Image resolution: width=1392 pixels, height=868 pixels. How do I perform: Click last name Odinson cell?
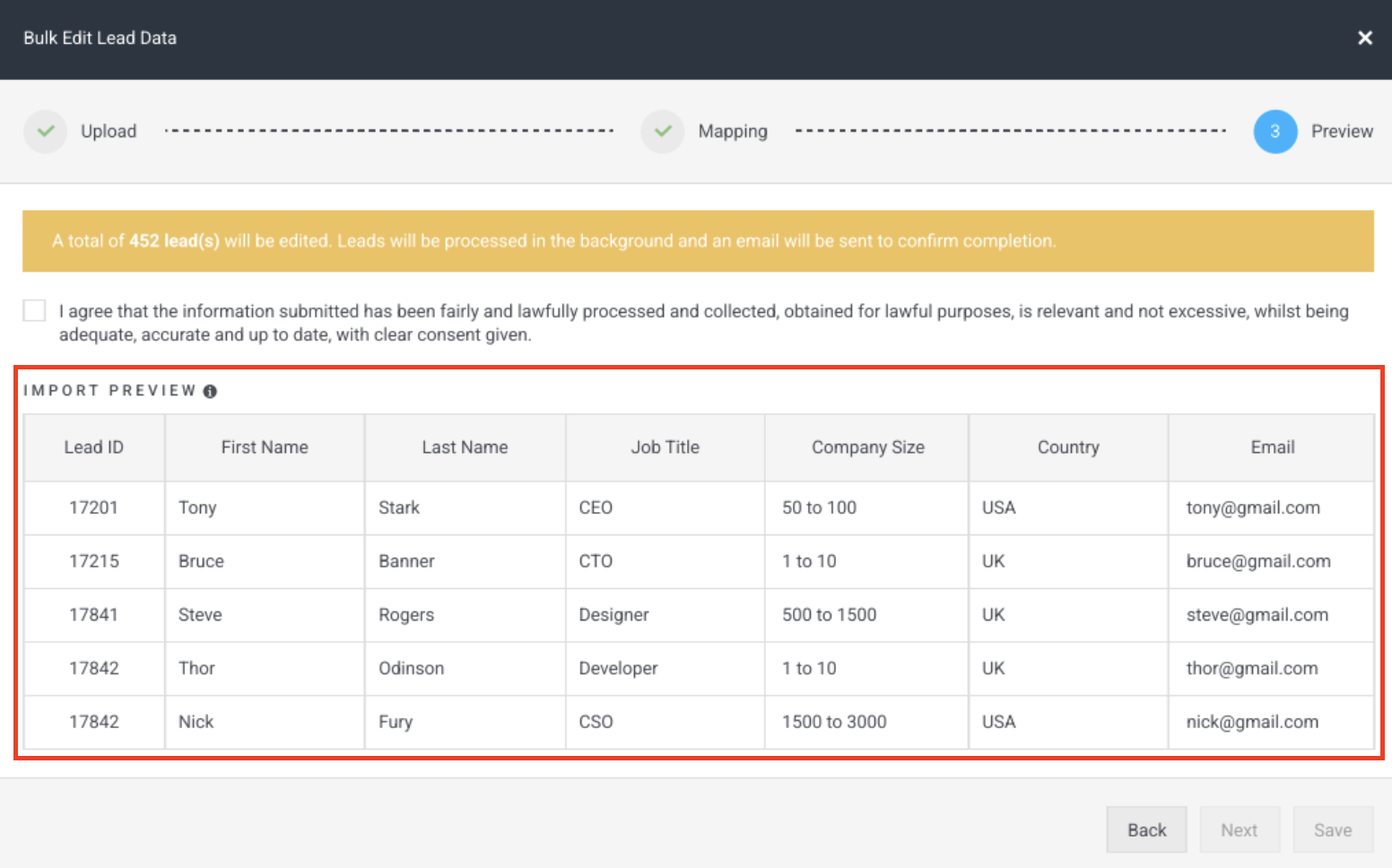(465, 668)
